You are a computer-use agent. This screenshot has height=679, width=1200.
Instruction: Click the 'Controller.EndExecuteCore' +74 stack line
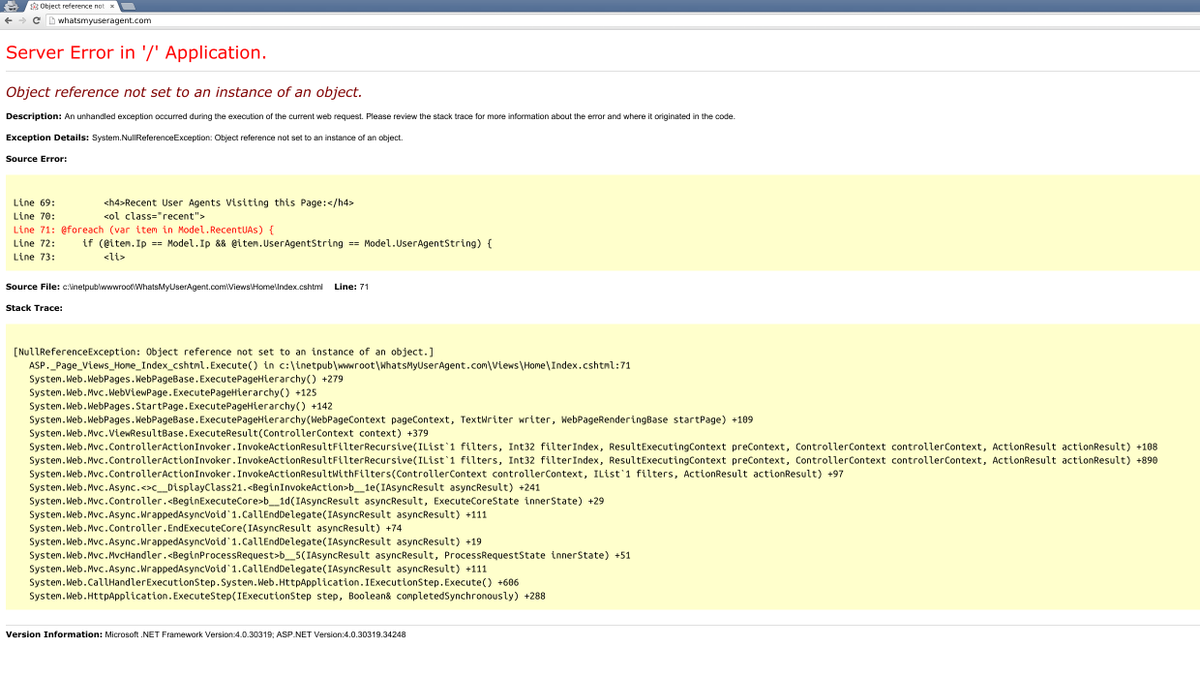(x=215, y=528)
